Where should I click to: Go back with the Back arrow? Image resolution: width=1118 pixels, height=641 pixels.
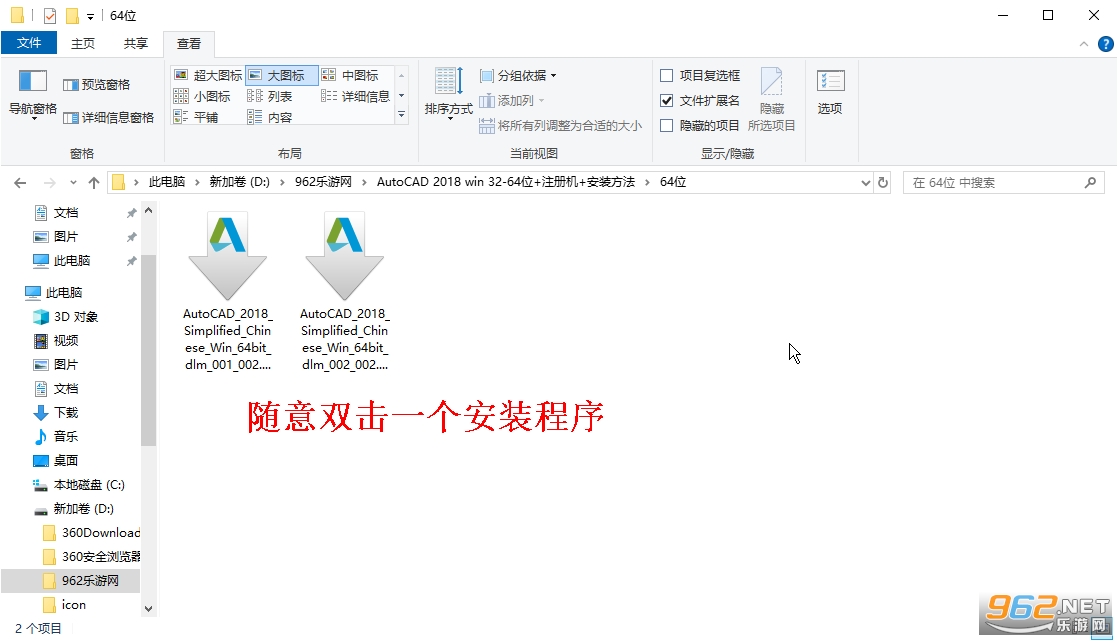20,183
